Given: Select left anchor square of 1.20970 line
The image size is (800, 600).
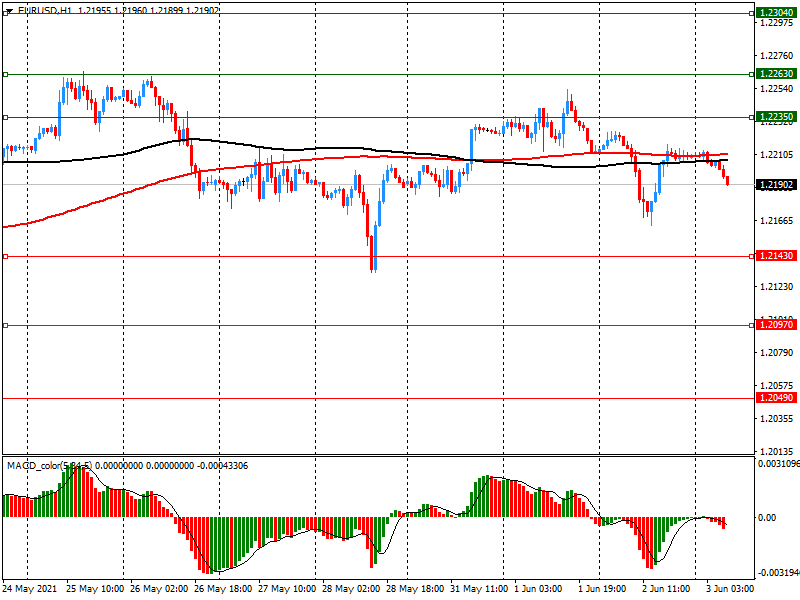Looking at the screenshot, I should [5, 325].
